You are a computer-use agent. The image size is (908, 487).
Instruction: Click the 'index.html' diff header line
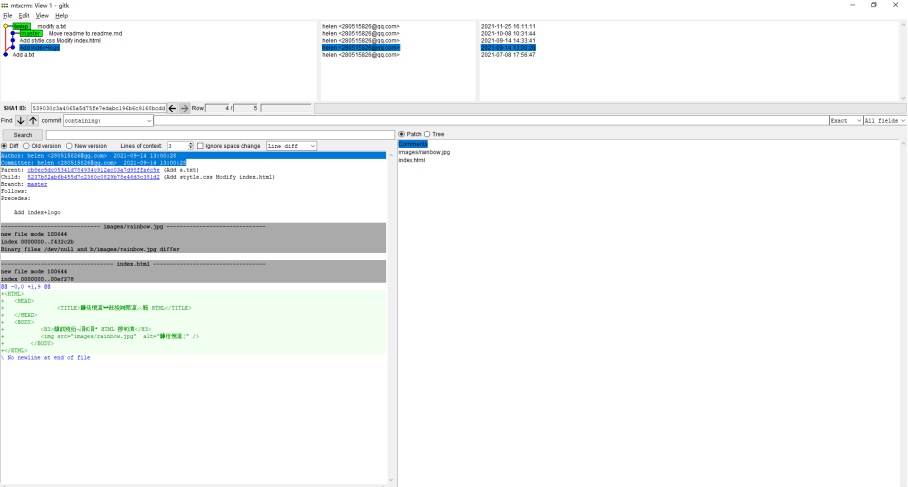[x=193, y=263]
